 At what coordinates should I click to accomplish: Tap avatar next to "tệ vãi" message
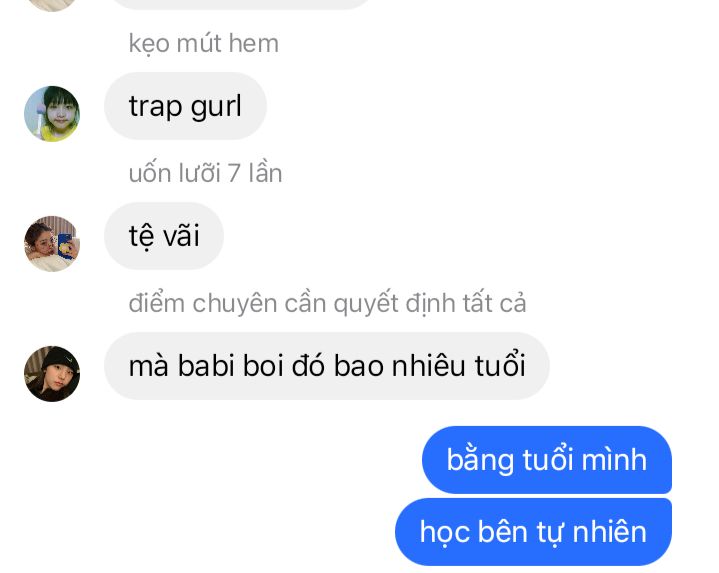(x=52, y=244)
